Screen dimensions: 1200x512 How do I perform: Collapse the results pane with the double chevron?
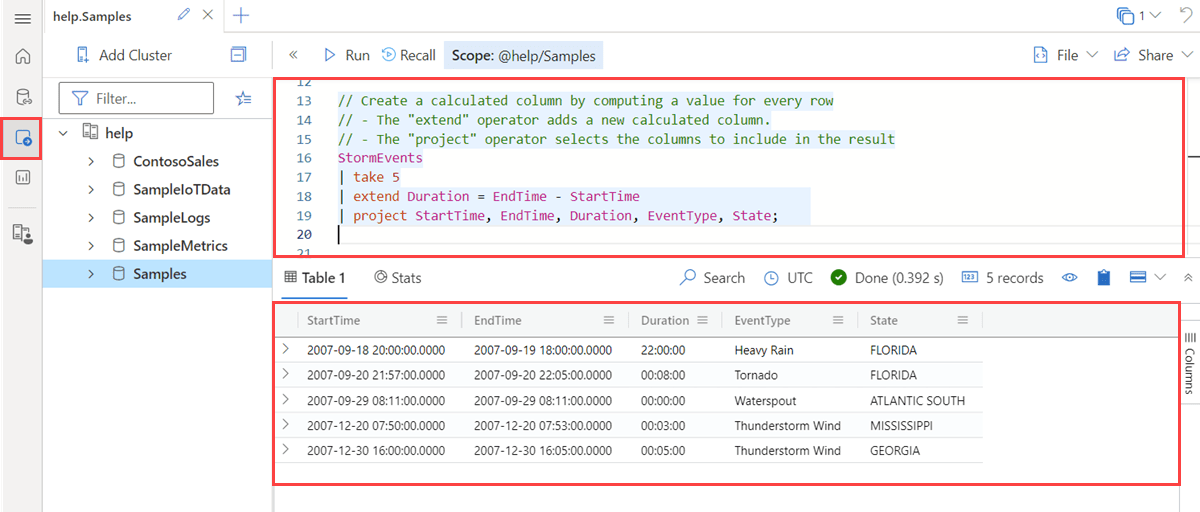point(1188,278)
